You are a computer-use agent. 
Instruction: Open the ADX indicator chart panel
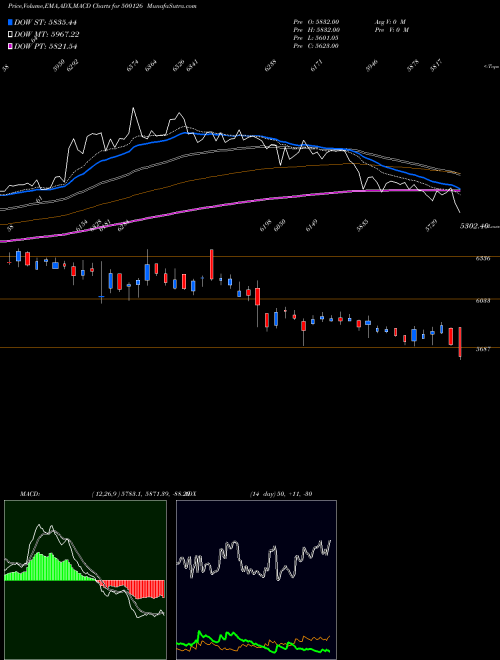click(x=256, y=580)
